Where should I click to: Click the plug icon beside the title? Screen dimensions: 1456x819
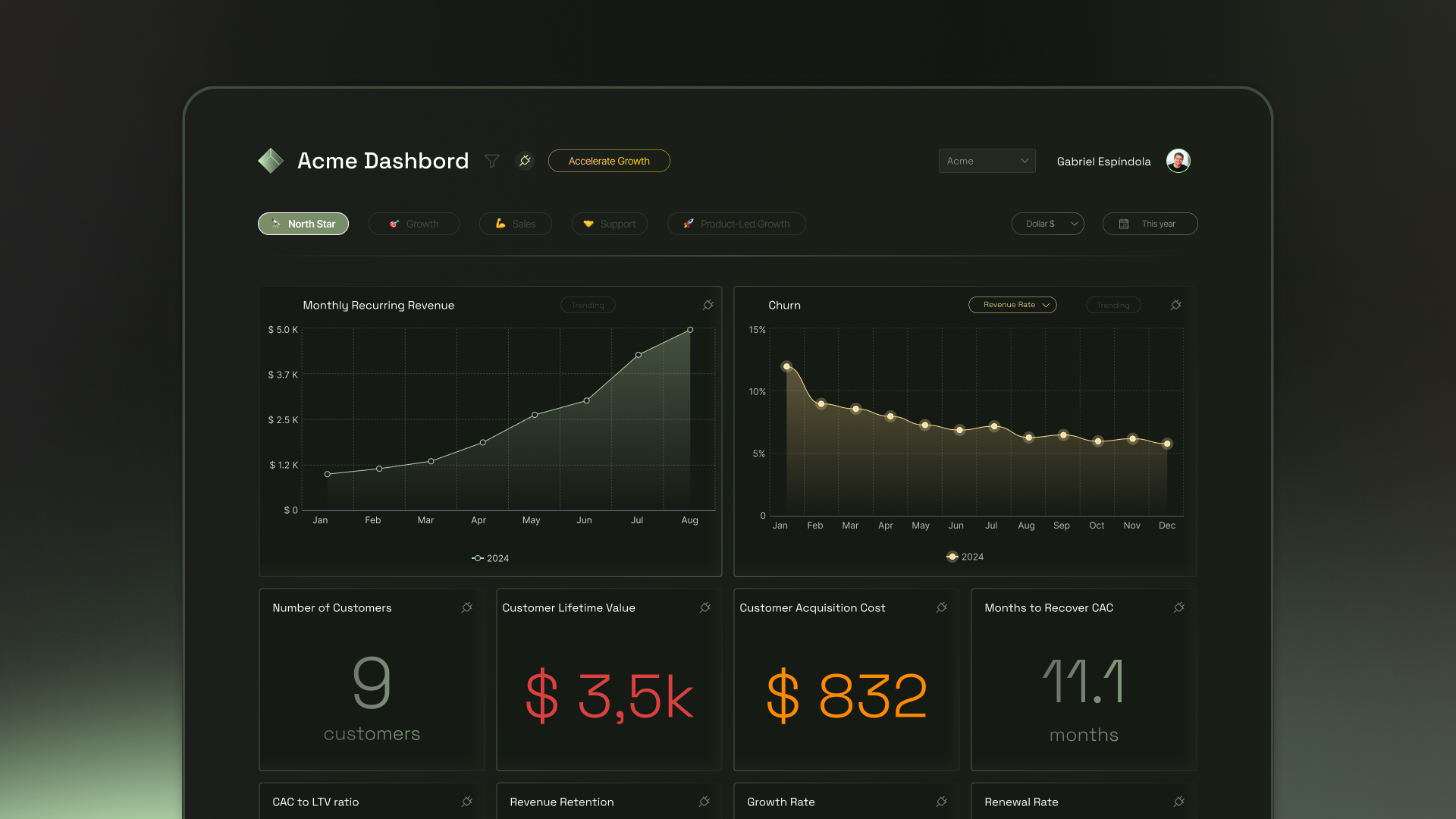pyautogui.click(x=525, y=161)
